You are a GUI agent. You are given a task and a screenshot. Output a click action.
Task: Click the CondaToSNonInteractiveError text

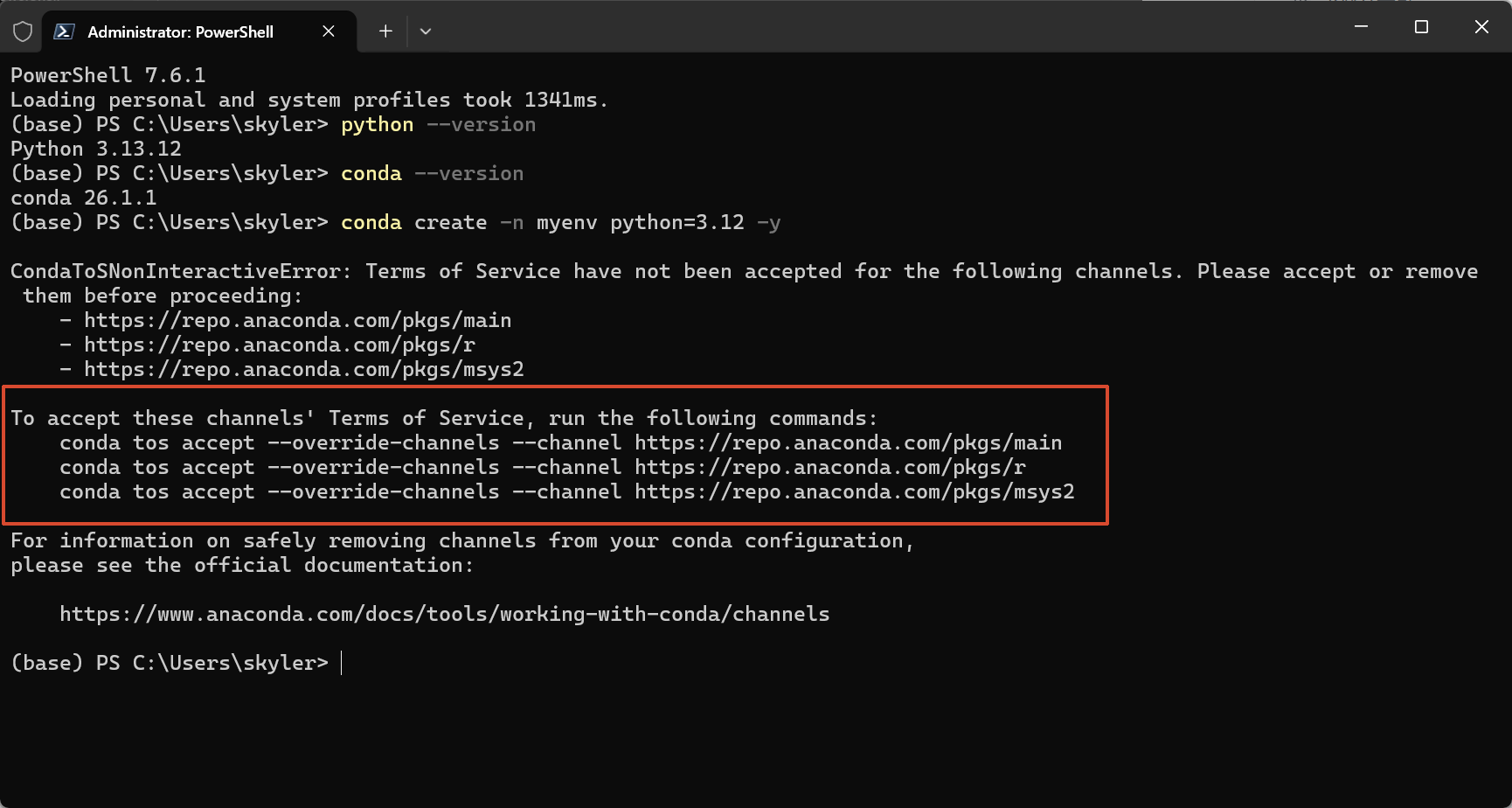(x=179, y=272)
